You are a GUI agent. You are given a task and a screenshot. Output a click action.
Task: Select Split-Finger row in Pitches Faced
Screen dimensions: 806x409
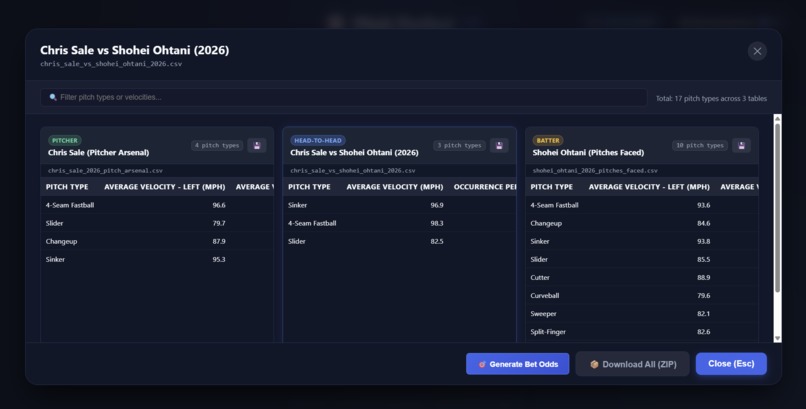pos(642,332)
